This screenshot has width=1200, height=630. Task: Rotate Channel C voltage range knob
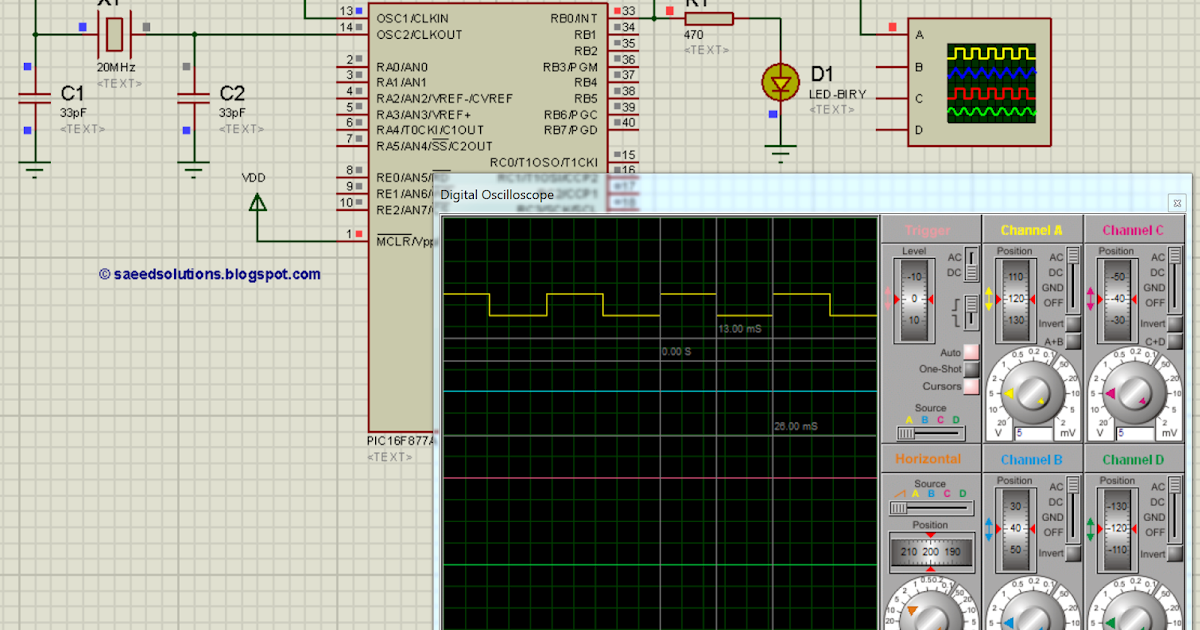(x=1135, y=395)
